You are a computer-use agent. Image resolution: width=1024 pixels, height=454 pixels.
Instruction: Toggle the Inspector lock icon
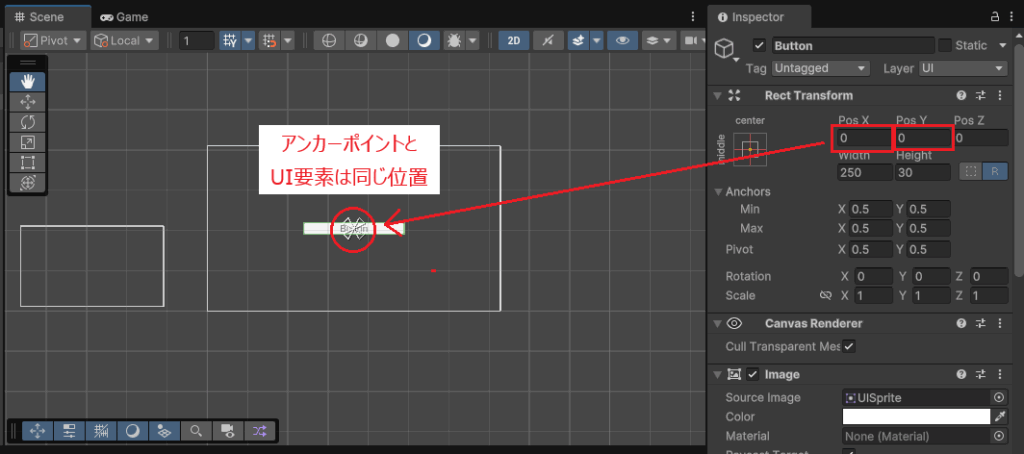click(x=995, y=17)
